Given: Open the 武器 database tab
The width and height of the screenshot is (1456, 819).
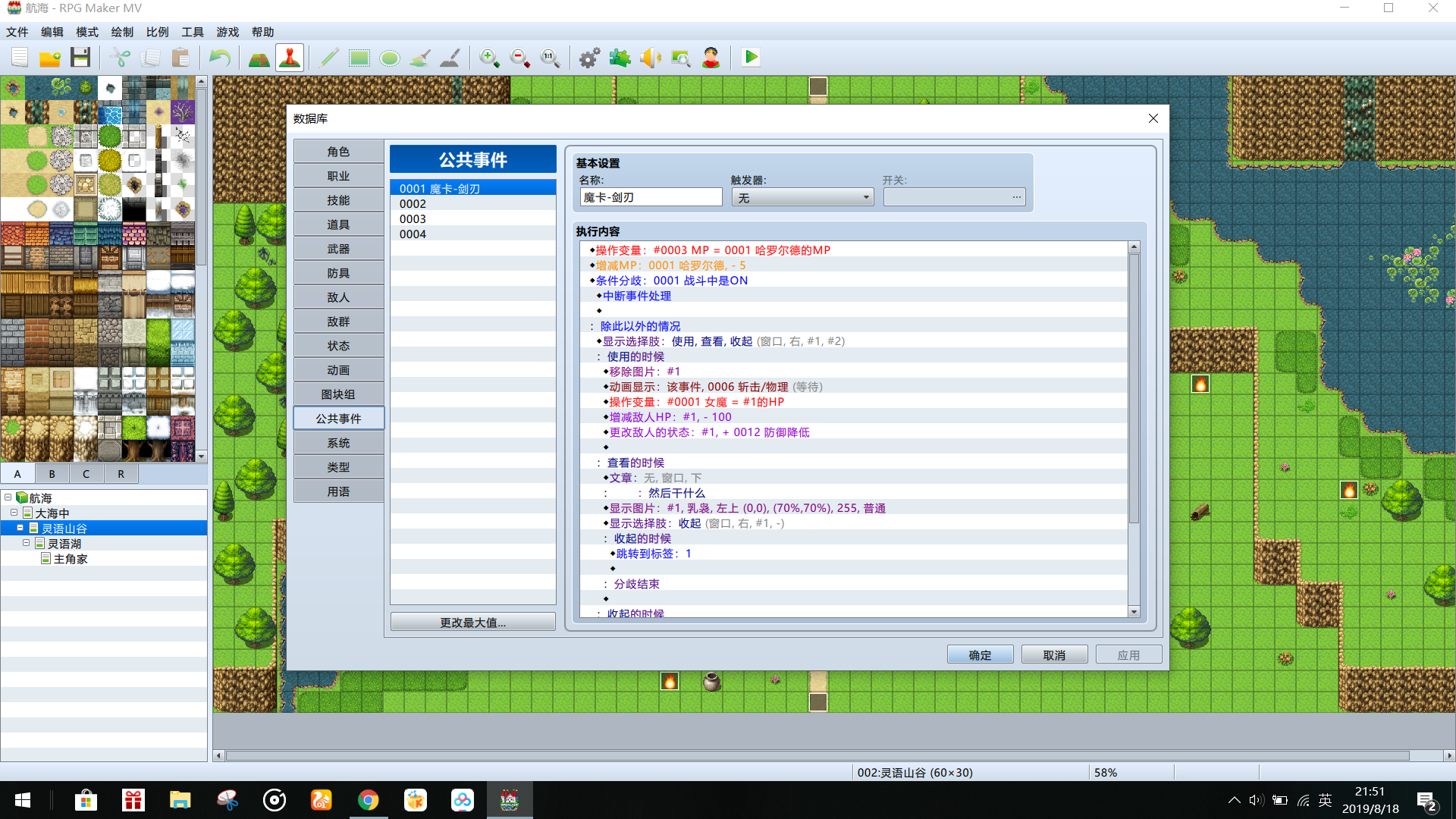Looking at the screenshot, I should tap(338, 249).
